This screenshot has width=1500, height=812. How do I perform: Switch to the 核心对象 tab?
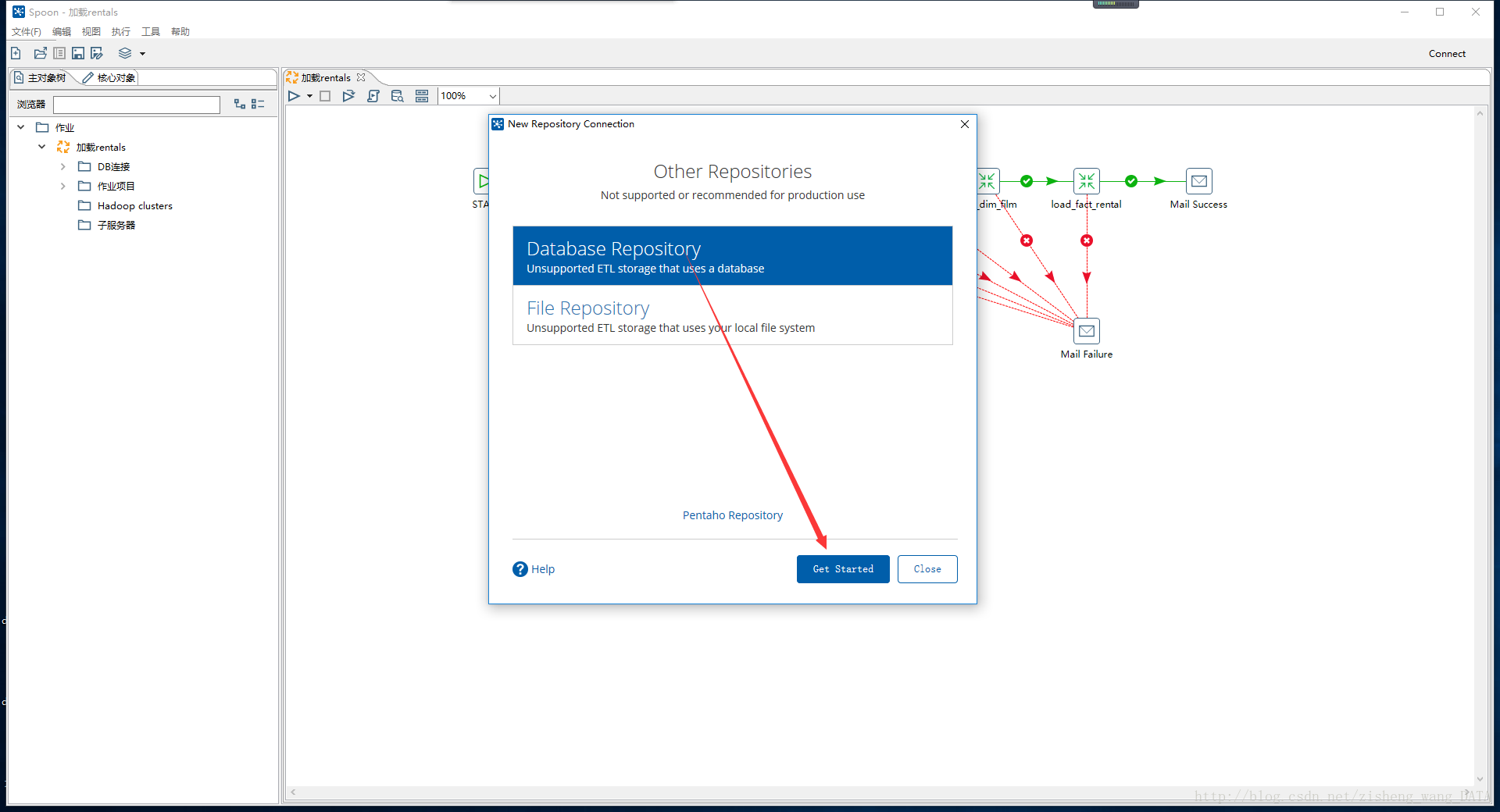(x=109, y=77)
